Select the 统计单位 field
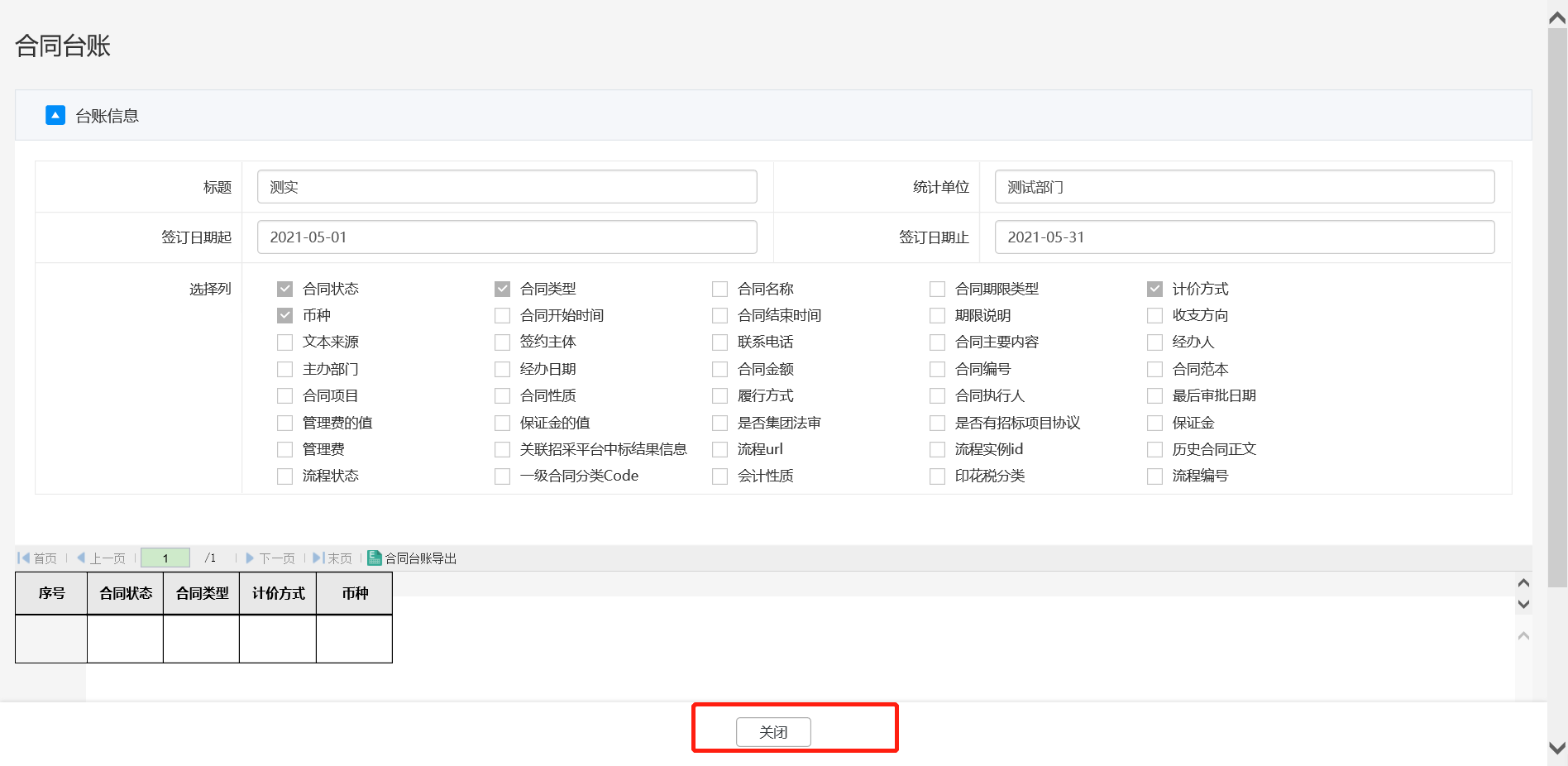Screen dimensions: 1568x766 (1244, 187)
